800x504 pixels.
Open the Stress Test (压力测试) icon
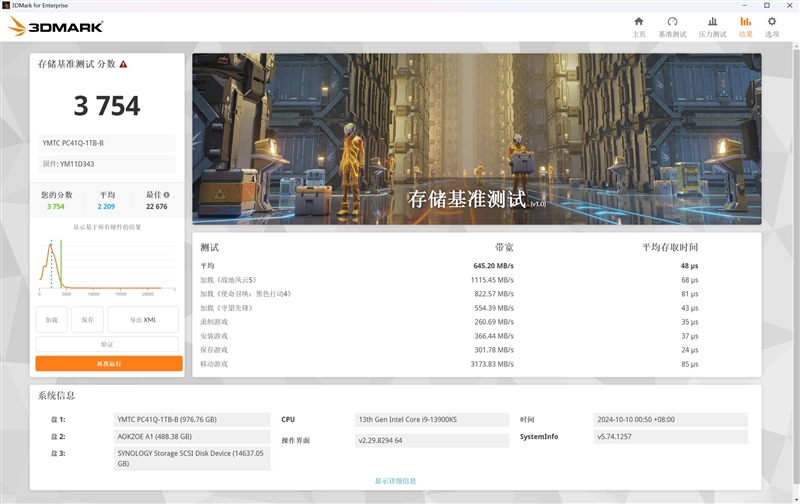712,21
